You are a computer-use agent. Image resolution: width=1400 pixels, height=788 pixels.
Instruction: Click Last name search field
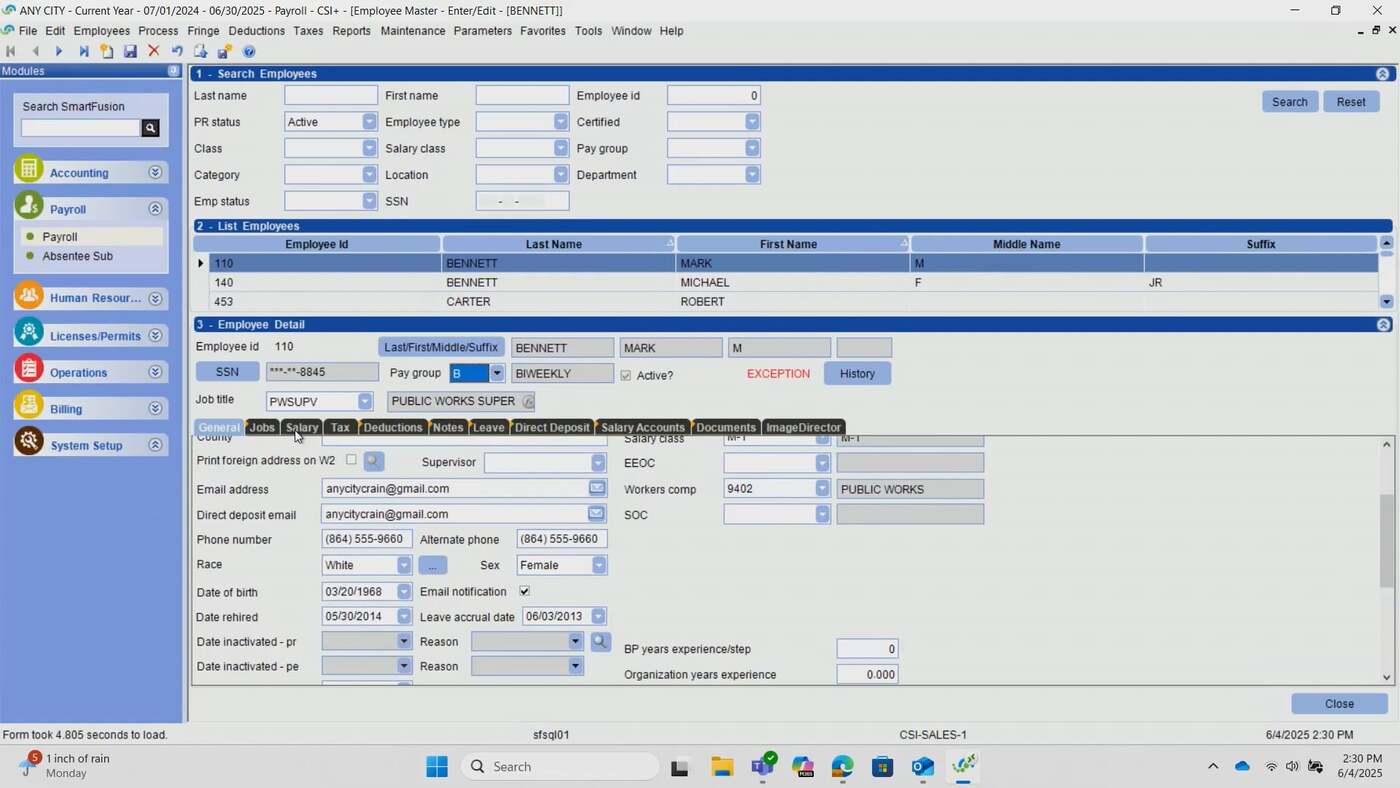(331, 96)
